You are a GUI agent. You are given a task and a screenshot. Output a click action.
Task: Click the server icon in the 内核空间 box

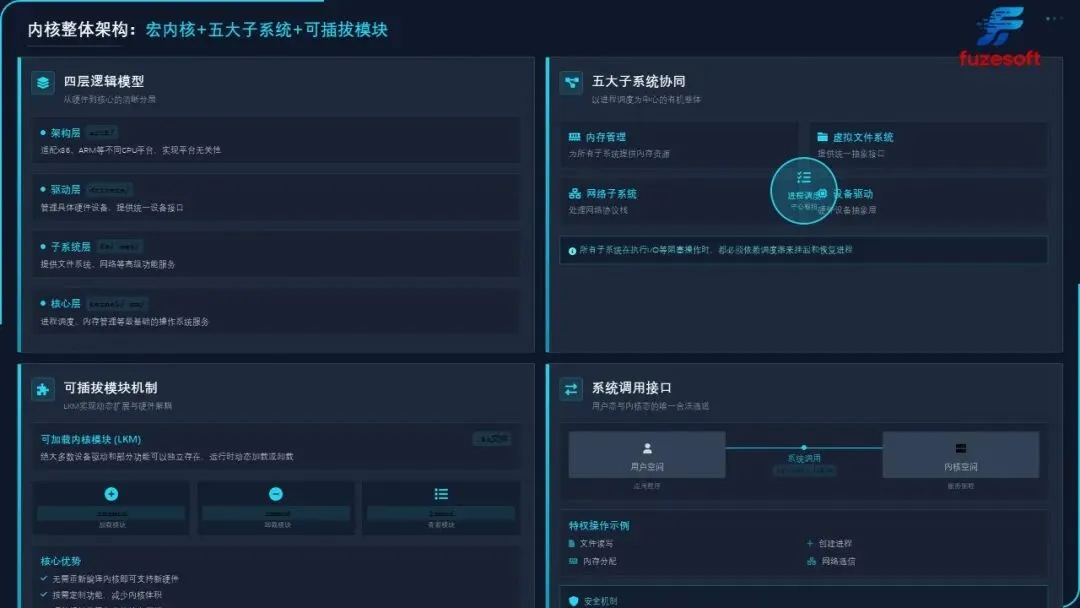pyautogui.click(x=961, y=448)
